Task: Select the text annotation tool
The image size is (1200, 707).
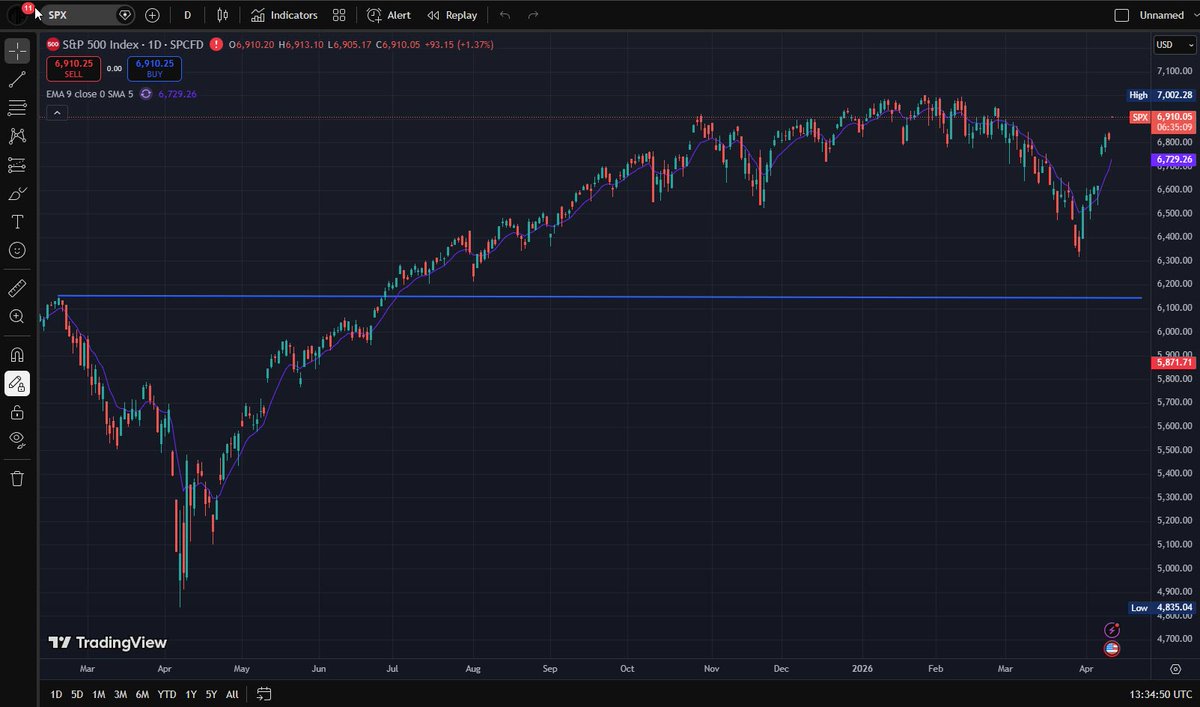Action: (17, 221)
